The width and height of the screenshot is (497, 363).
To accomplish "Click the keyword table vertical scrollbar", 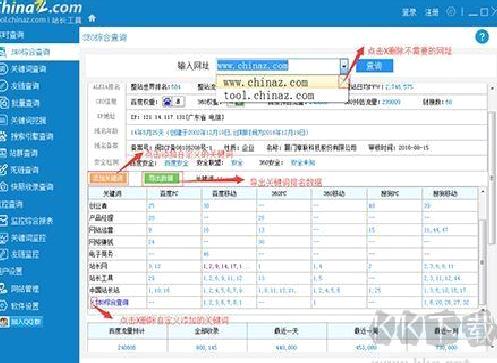I will tap(482, 248).
